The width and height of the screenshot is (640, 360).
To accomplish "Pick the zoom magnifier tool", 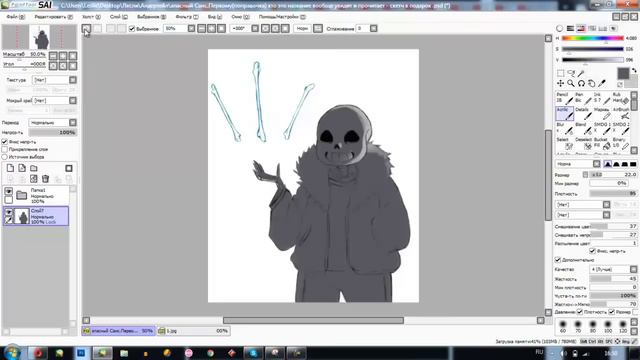I will 571,83.
